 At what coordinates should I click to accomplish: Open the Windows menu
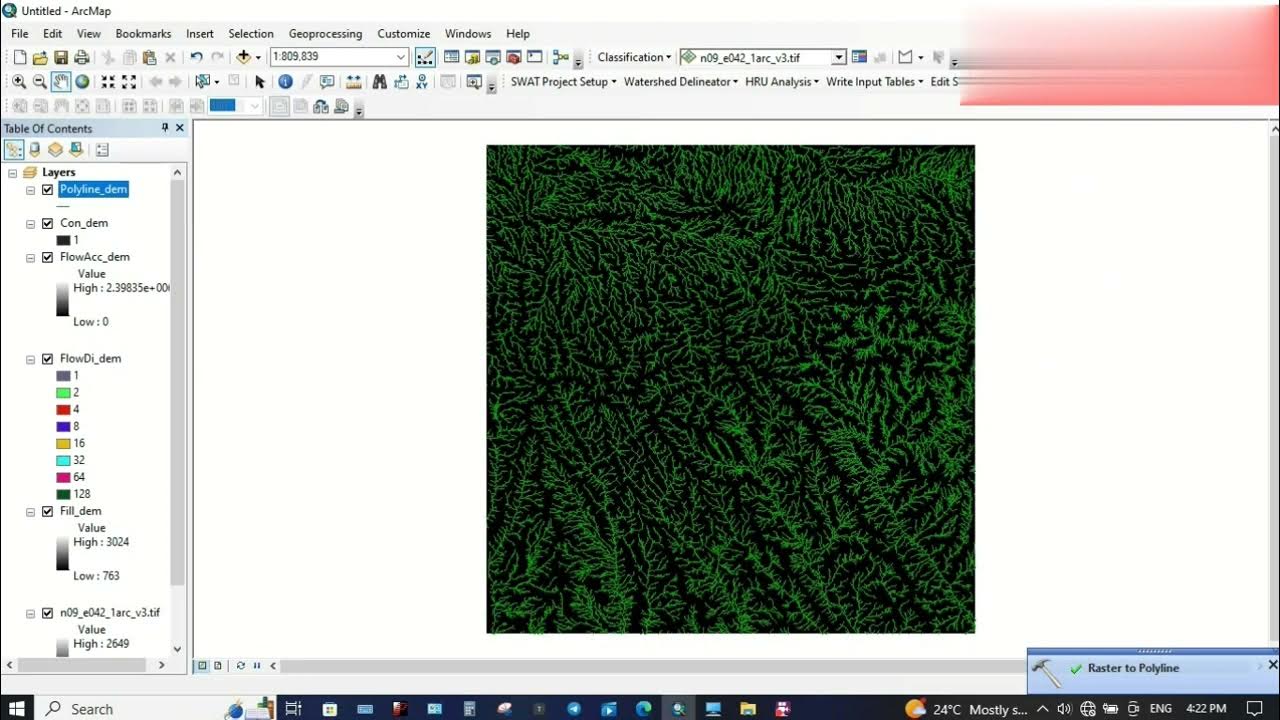click(x=468, y=34)
